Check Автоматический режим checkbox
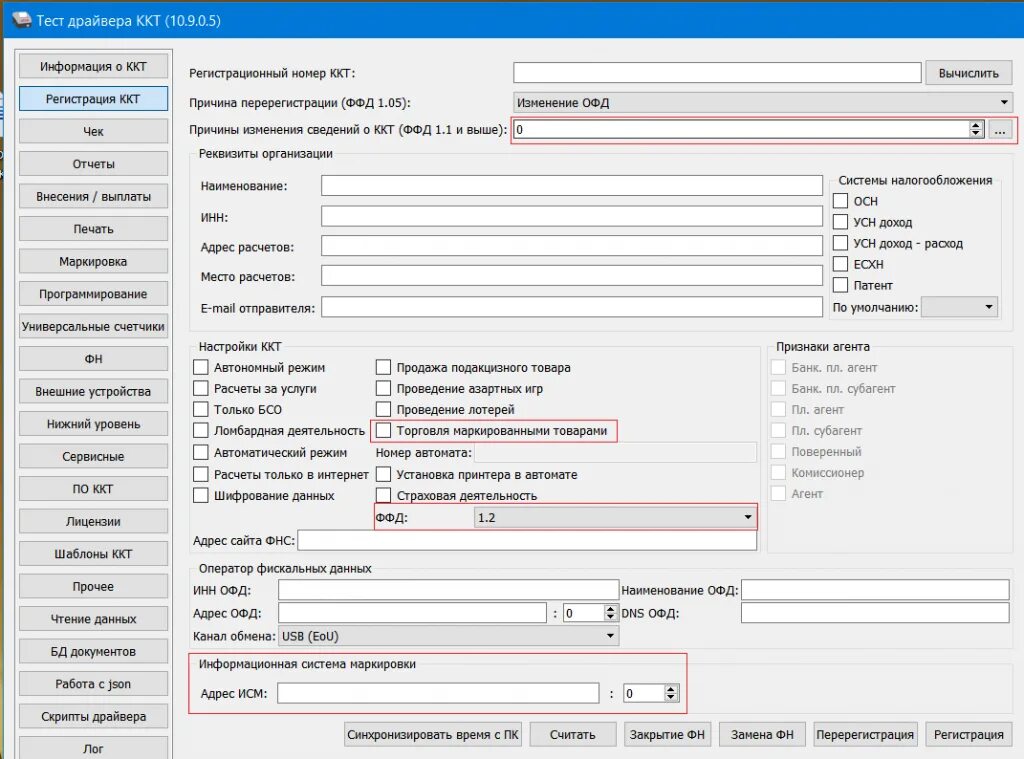 [201, 452]
